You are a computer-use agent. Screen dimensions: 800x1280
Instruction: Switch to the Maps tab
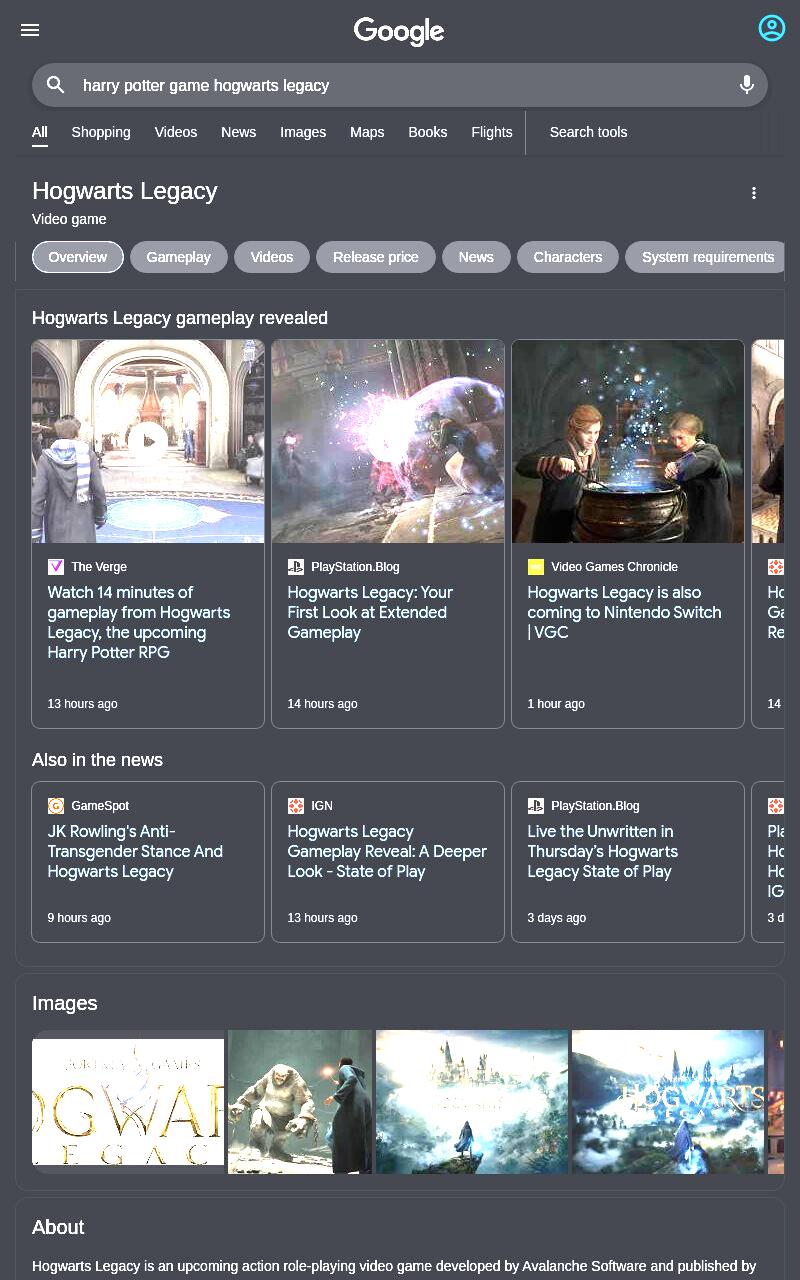tap(367, 132)
